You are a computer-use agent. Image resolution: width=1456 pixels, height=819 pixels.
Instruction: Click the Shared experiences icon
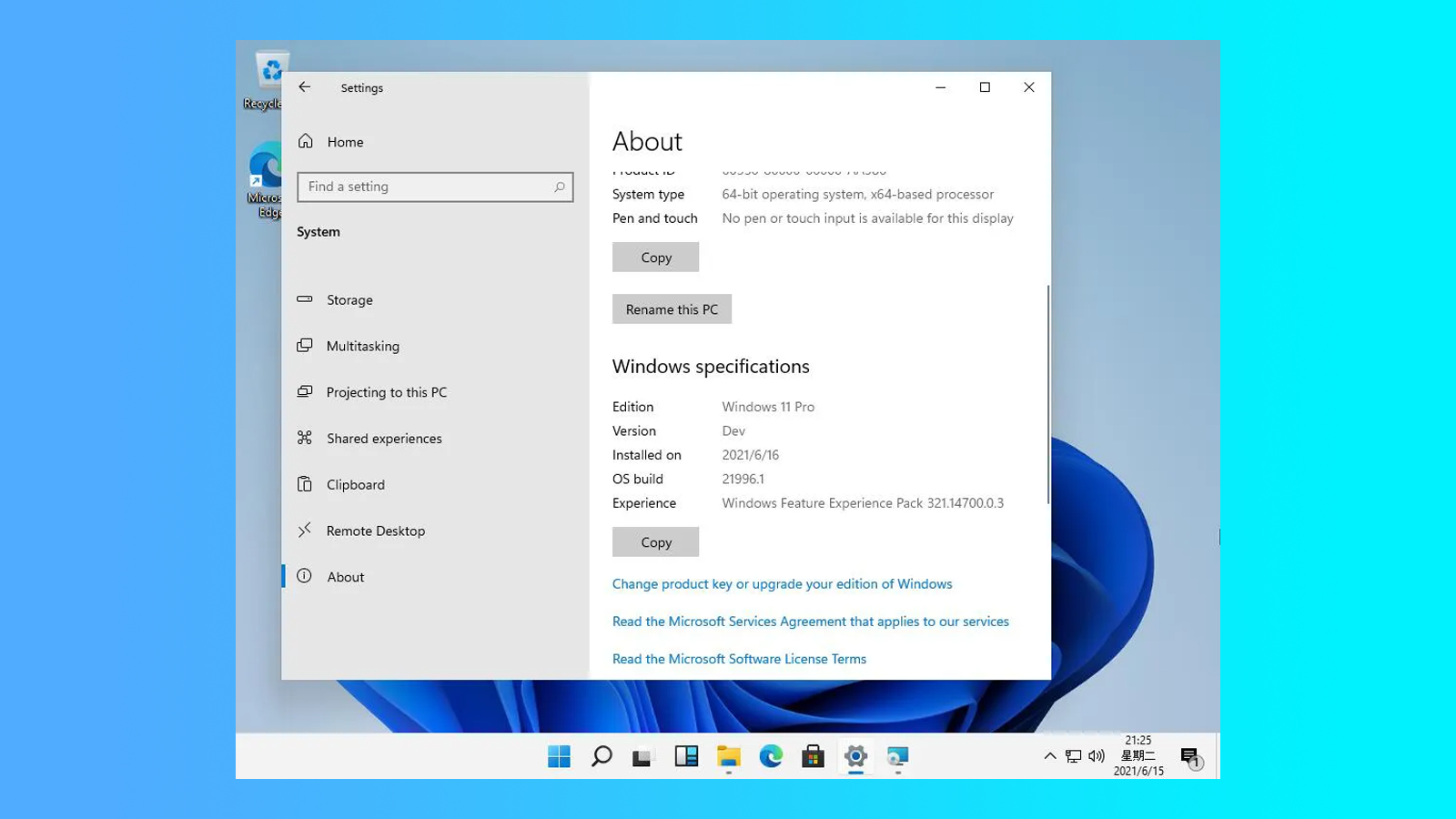305,438
